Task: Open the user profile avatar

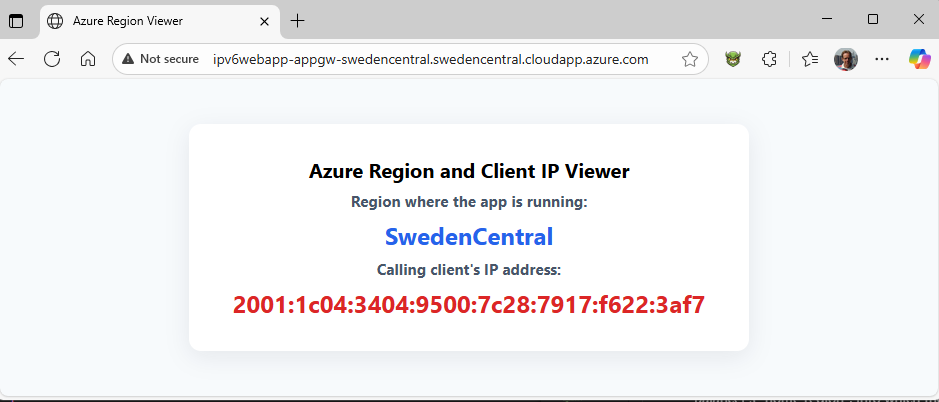Action: point(846,59)
